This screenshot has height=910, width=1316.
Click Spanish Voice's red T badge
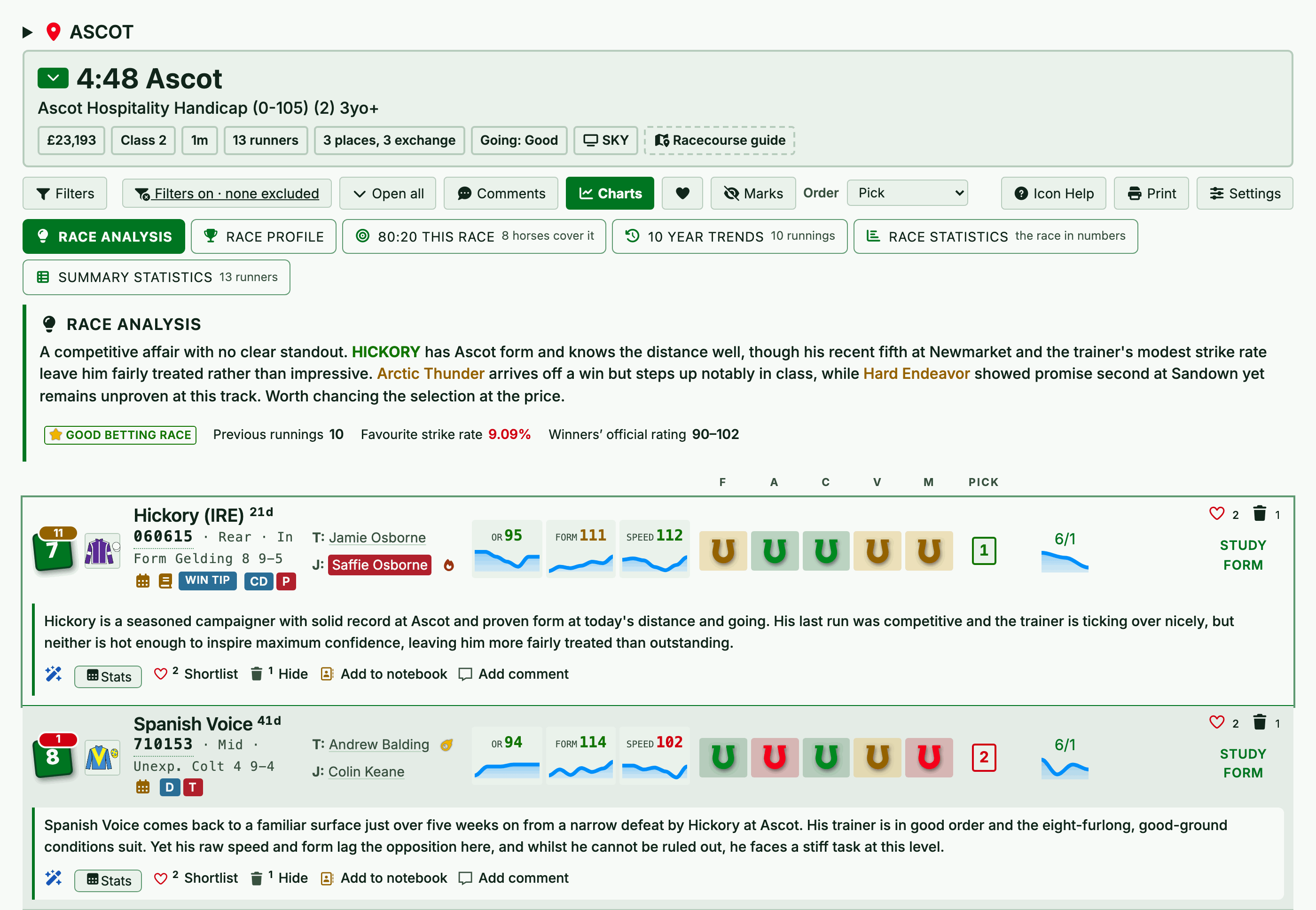click(193, 787)
